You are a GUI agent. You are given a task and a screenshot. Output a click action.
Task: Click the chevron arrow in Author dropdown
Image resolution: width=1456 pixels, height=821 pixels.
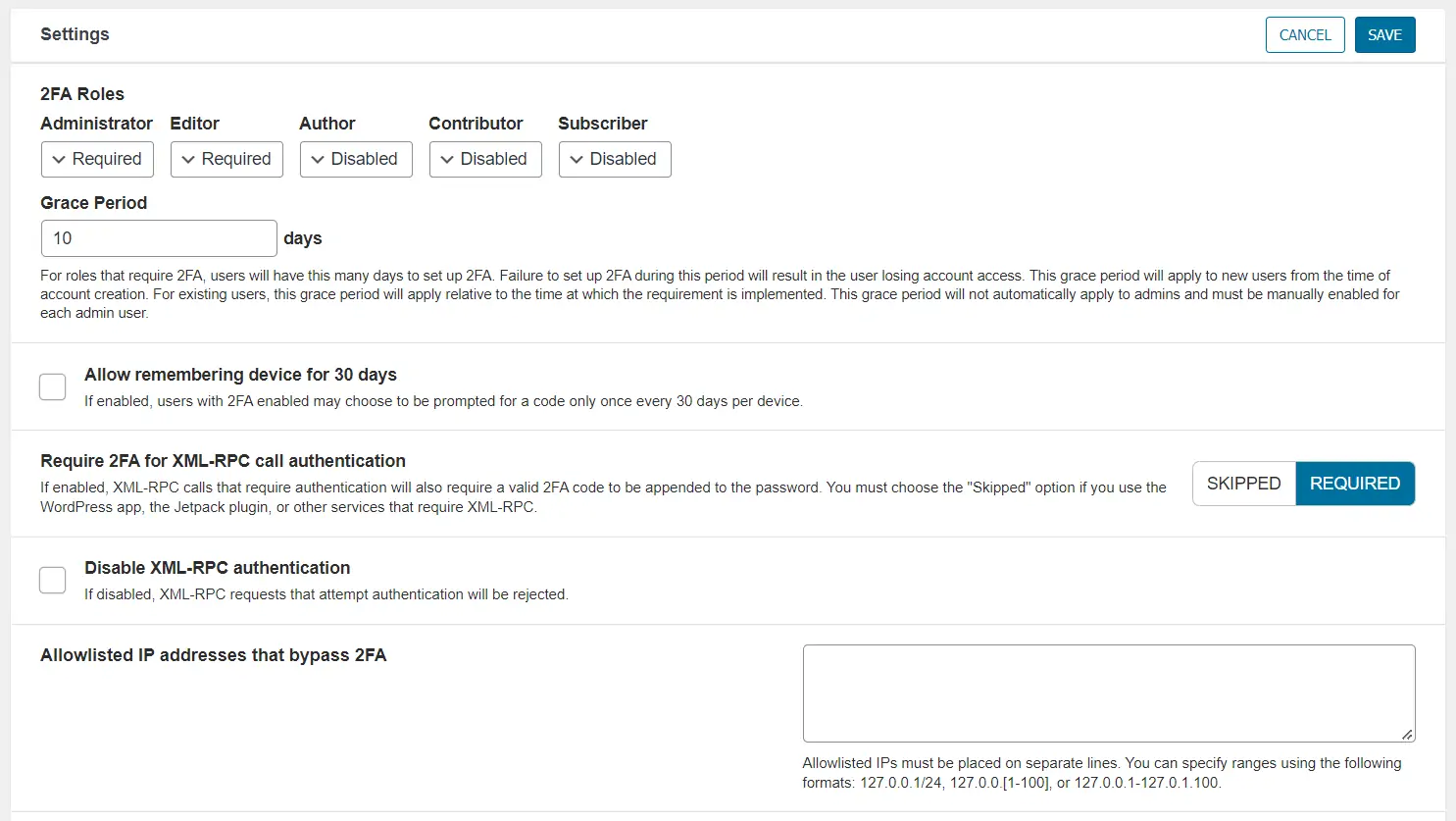(x=318, y=160)
